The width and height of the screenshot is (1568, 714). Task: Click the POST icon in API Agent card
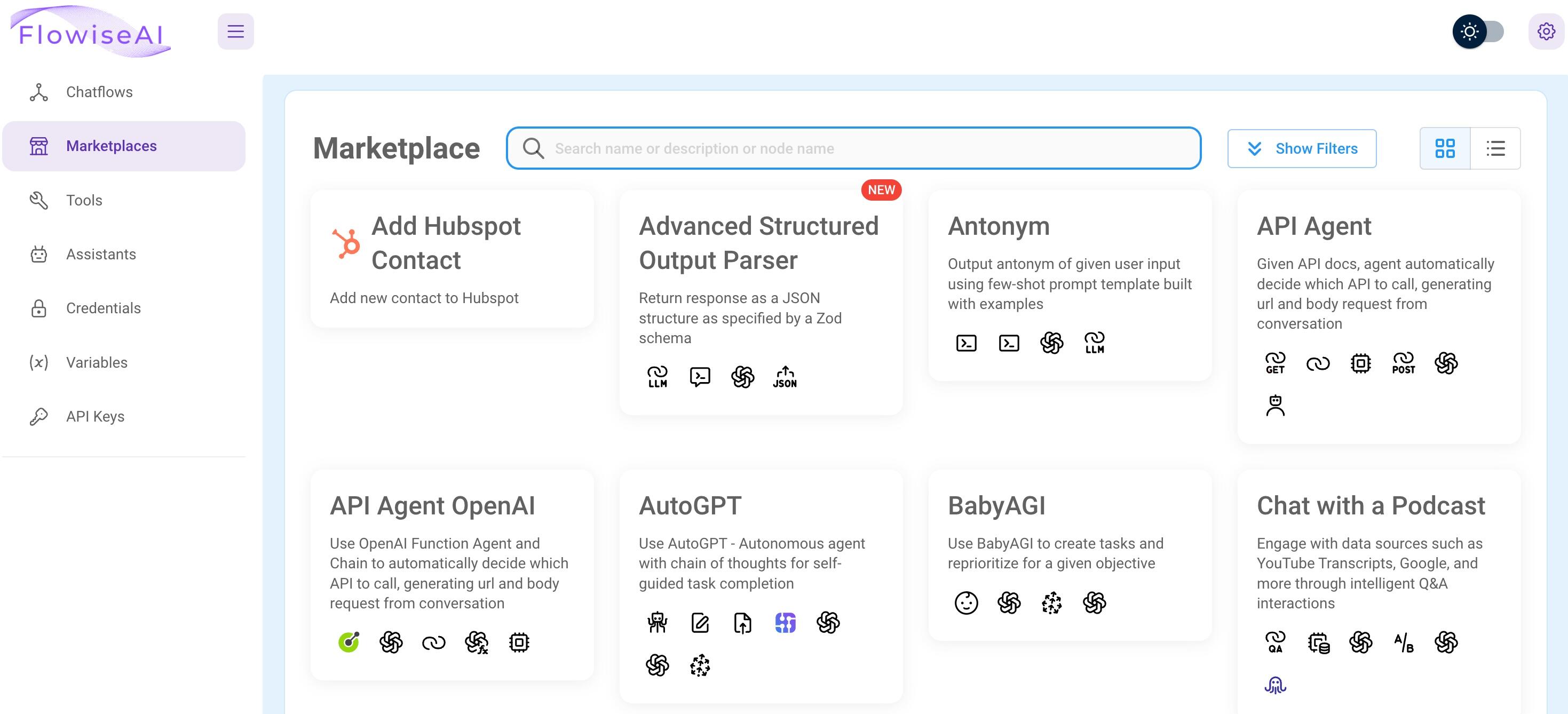pyautogui.click(x=1403, y=363)
